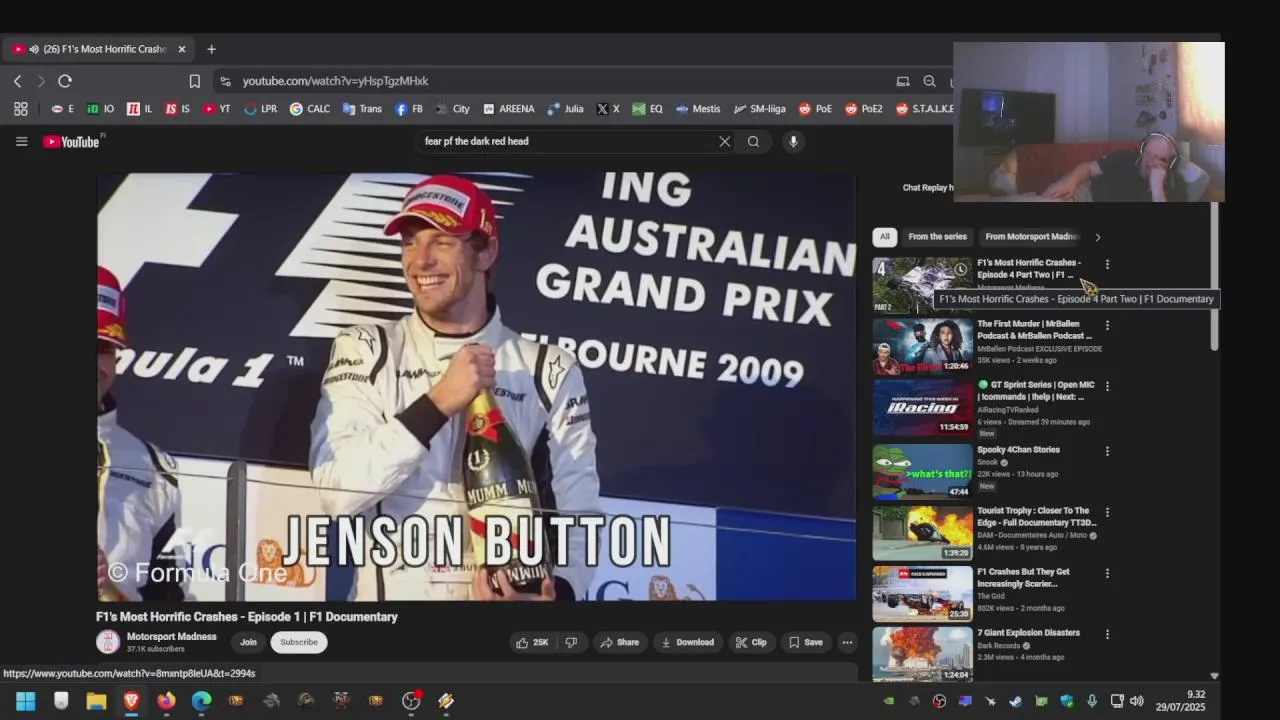Open options for 'The First Murder' video
The width and height of the screenshot is (1280, 720).
[1107, 325]
